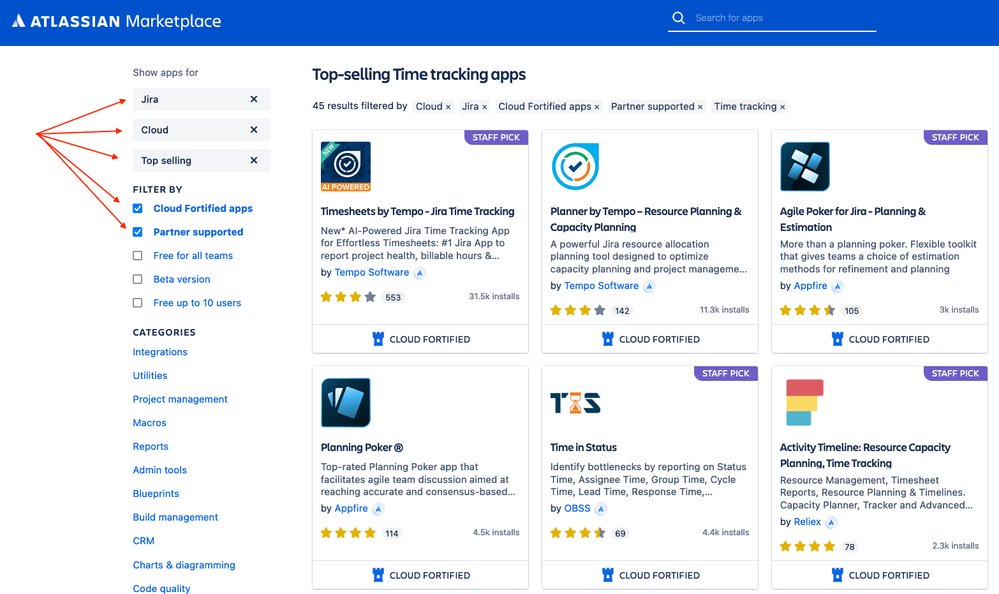Remove the Cloud Fortified apps filter chip
Screen dimensions: 999x594
tap(597, 107)
